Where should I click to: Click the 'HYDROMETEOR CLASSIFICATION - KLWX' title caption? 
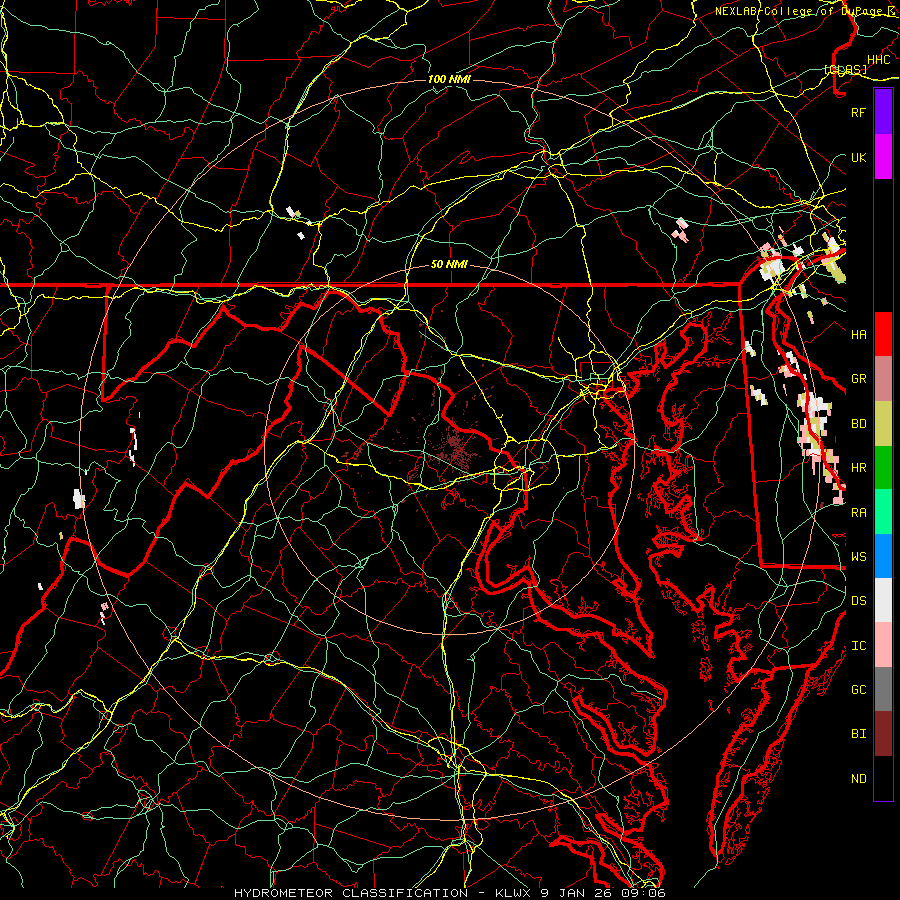(384, 893)
